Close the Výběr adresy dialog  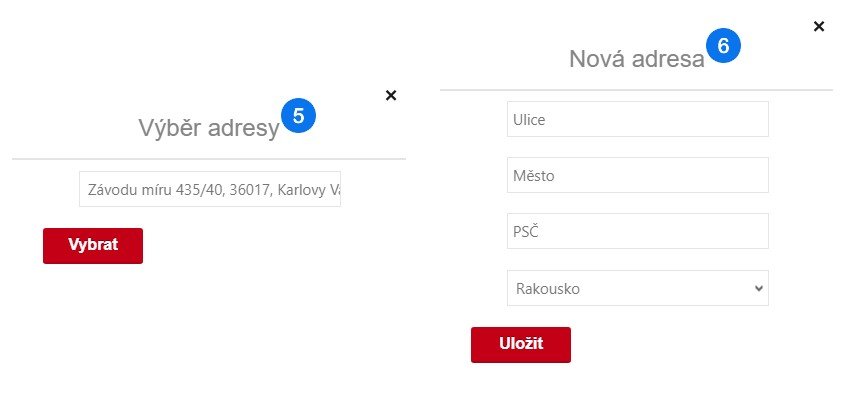[391, 95]
